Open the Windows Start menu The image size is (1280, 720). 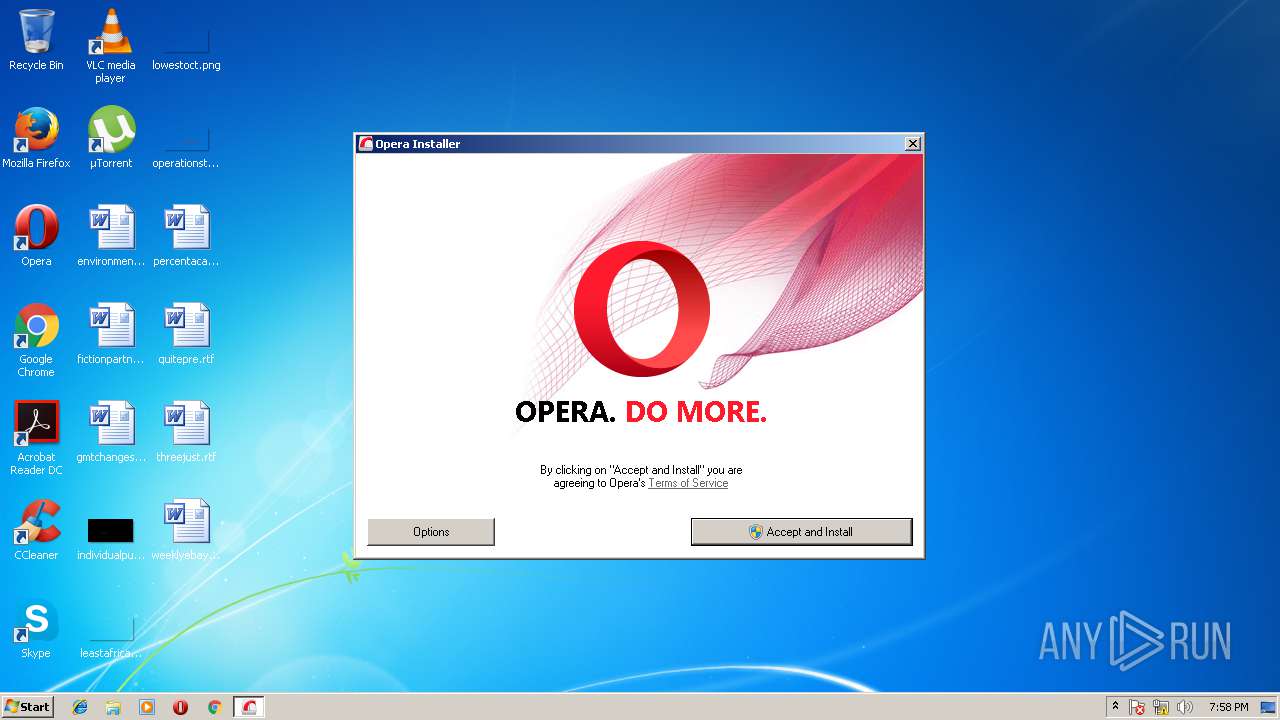pyautogui.click(x=27, y=706)
